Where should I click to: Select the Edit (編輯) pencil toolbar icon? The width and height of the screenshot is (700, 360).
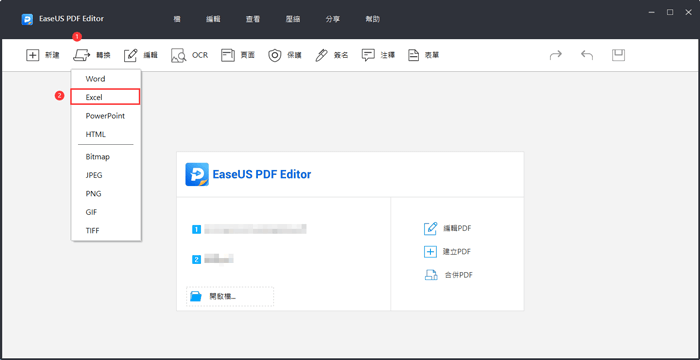coord(130,55)
